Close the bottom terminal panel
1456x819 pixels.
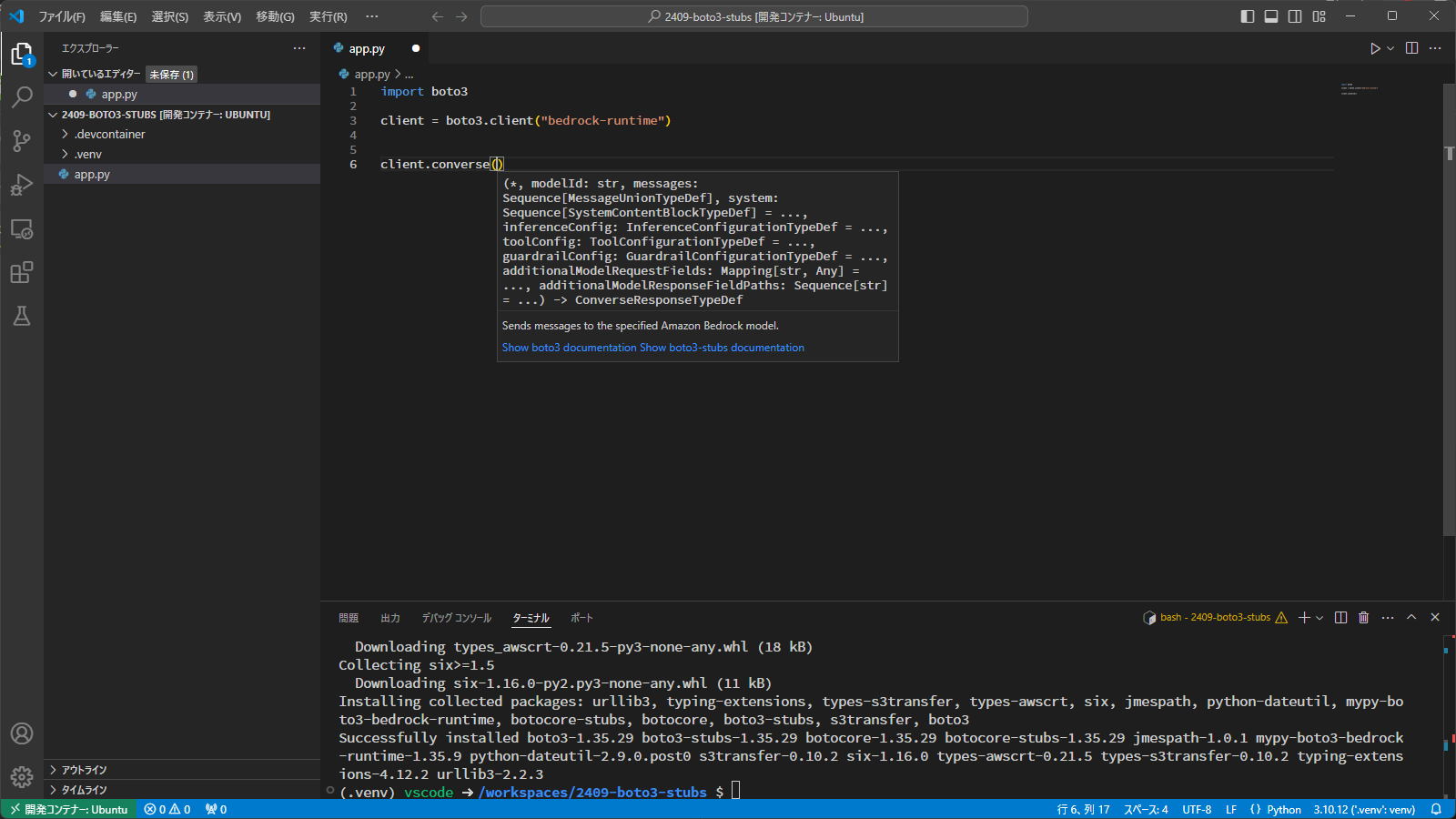1435,617
